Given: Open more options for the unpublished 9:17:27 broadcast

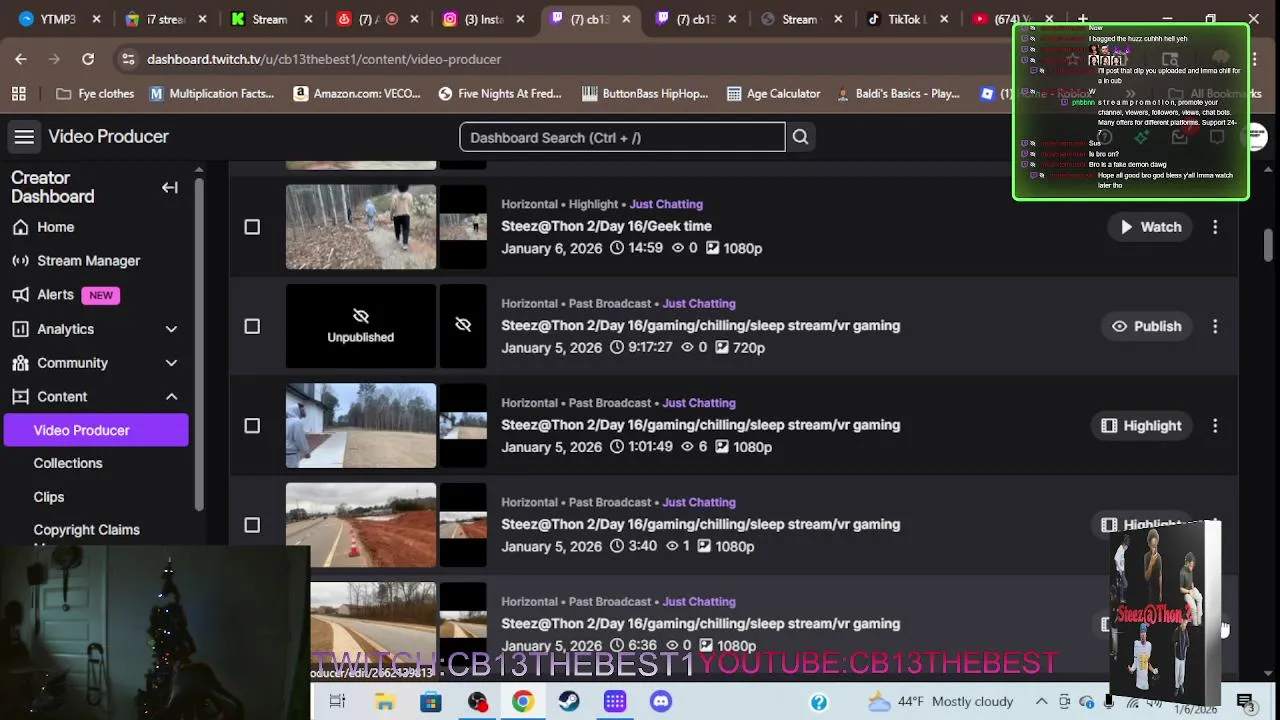Looking at the screenshot, I should pyautogui.click(x=1215, y=326).
